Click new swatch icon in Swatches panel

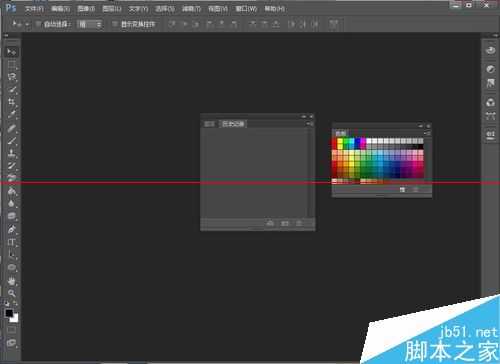[x=402, y=190]
